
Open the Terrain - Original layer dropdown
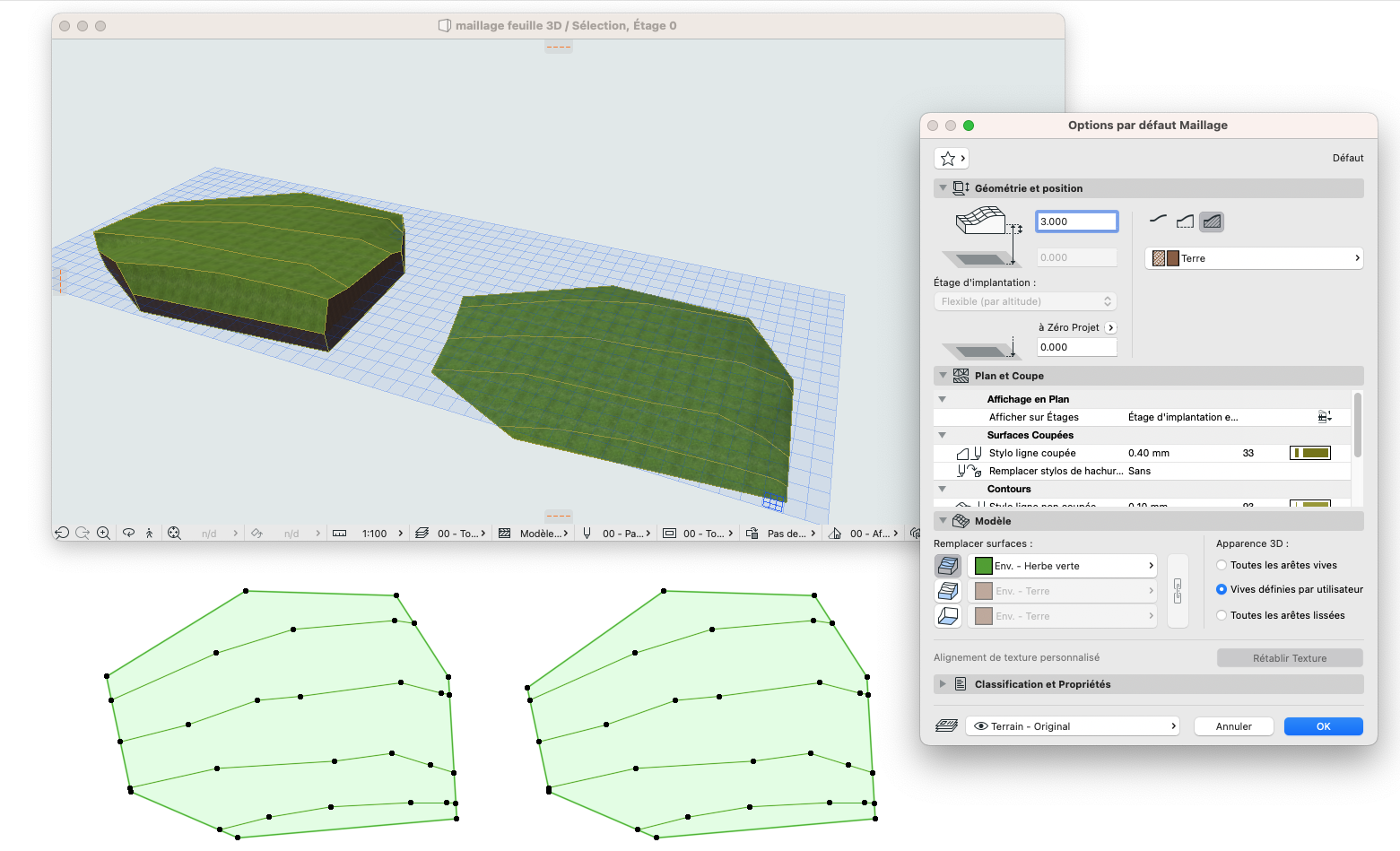[1073, 726]
